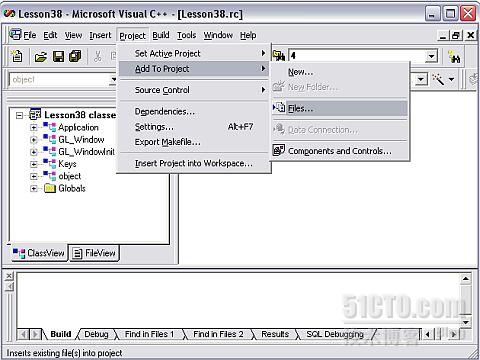Open the Window menu
This screenshot has height=360, width=480.
pyautogui.click(x=218, y=35)
